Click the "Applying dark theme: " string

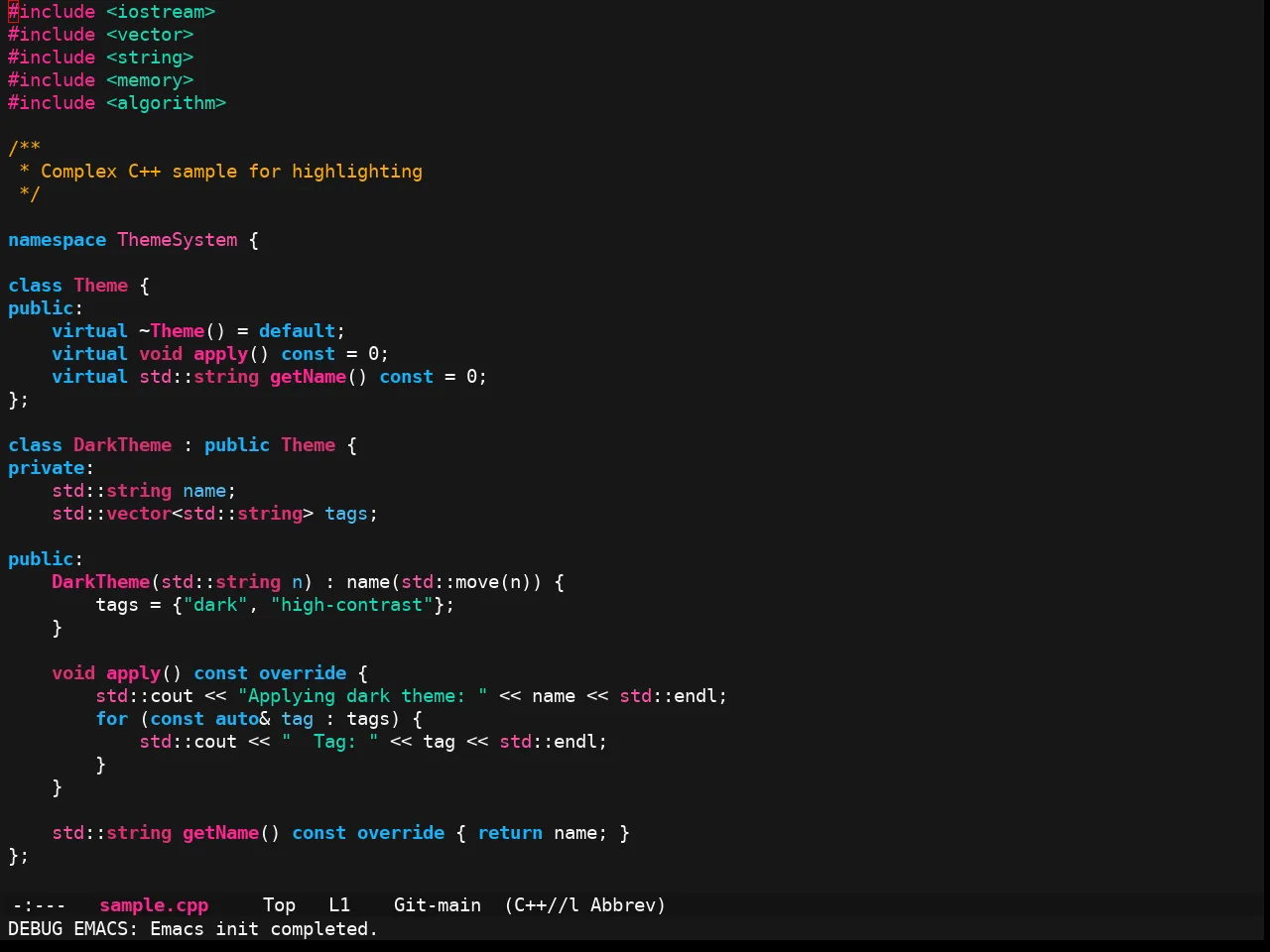[x=363, y=696]
